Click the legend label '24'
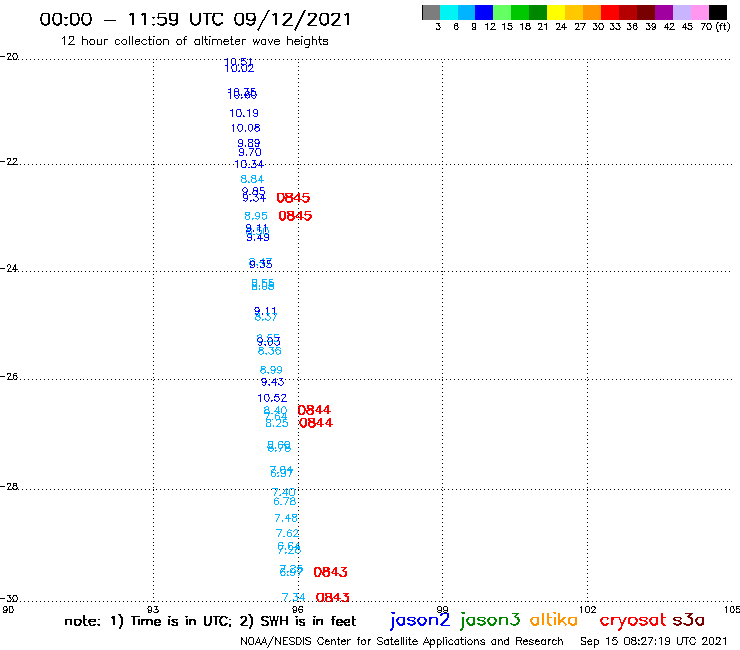The width and height of the screenshot is (740, 650). (x=561, y=27)
